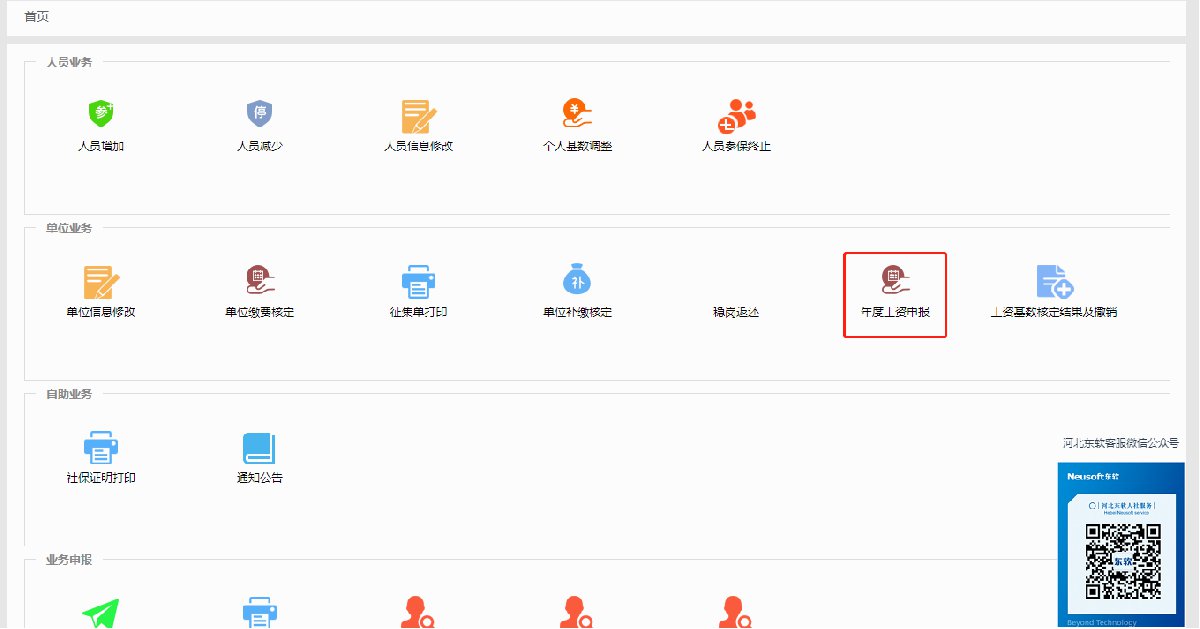Select the highlighted 年度工资申报 icon
Screen dimensions: 1200x629
click(895, 281)
